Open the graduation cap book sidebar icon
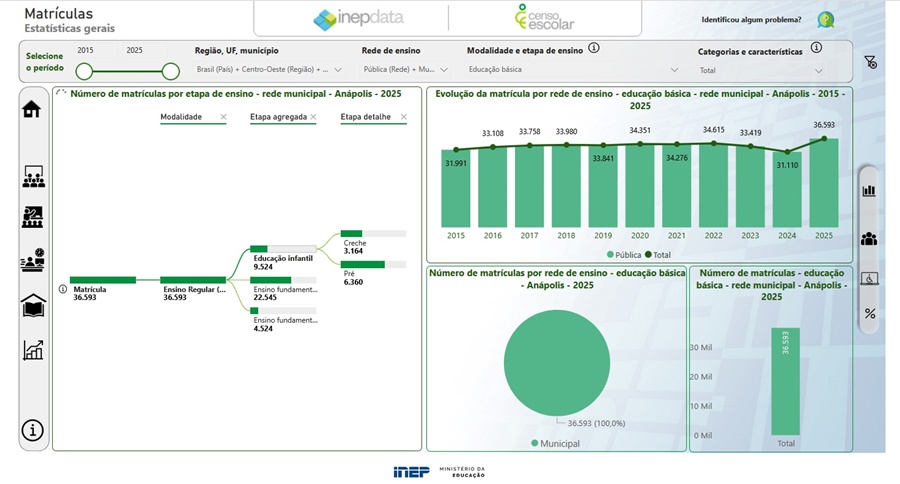This screenshot has width=900, height=484. (x=33, y=306)
